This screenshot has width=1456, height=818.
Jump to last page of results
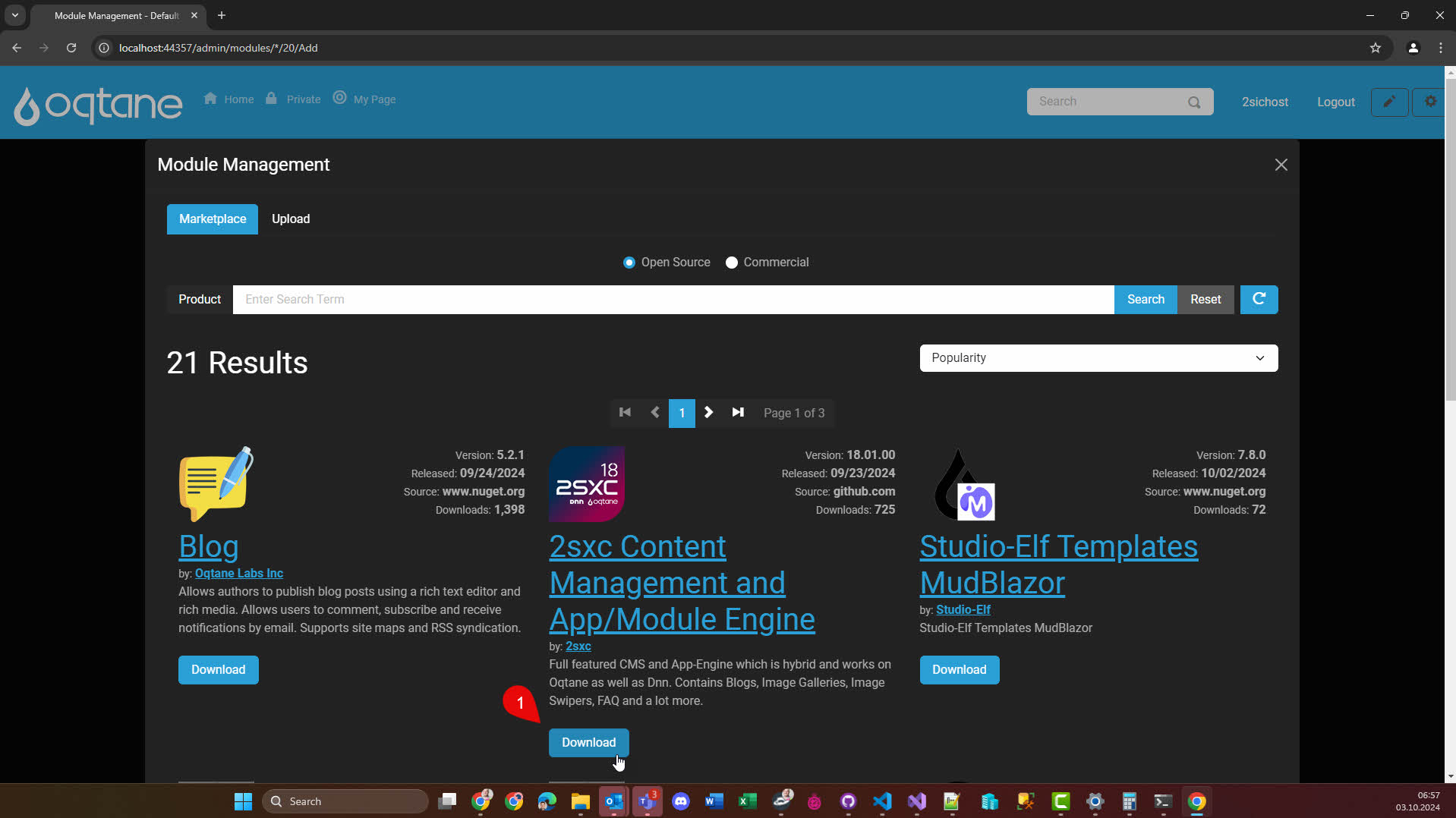click(x=738, y=413)
